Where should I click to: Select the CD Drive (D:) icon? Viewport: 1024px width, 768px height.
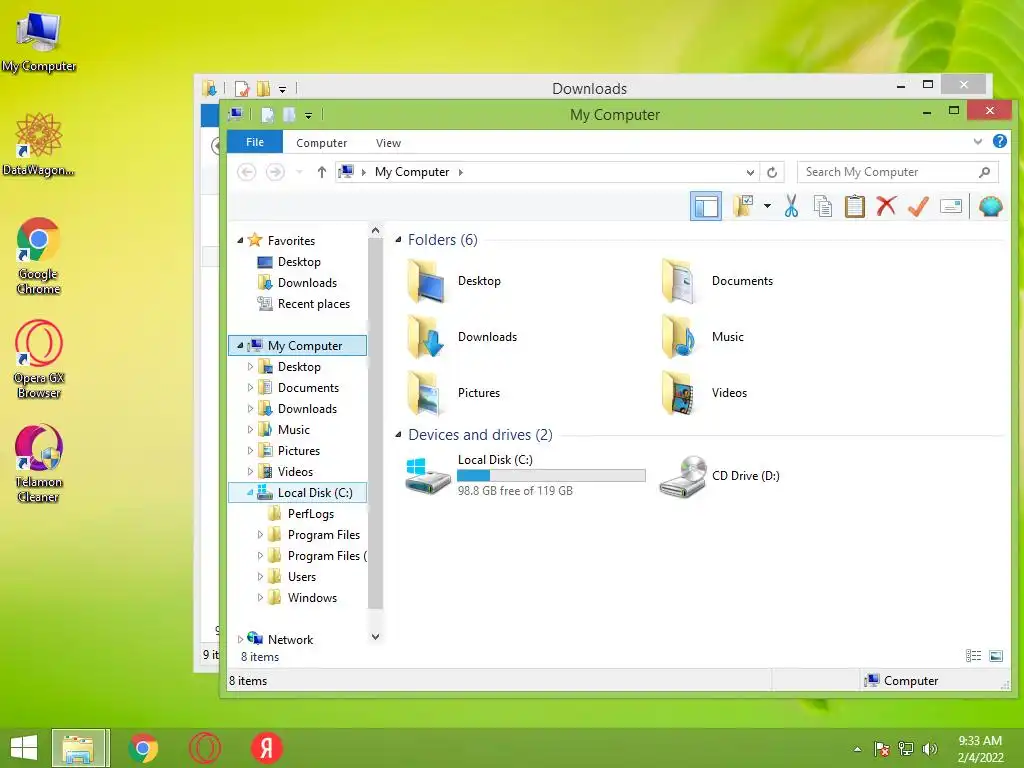tap(683, 477)
